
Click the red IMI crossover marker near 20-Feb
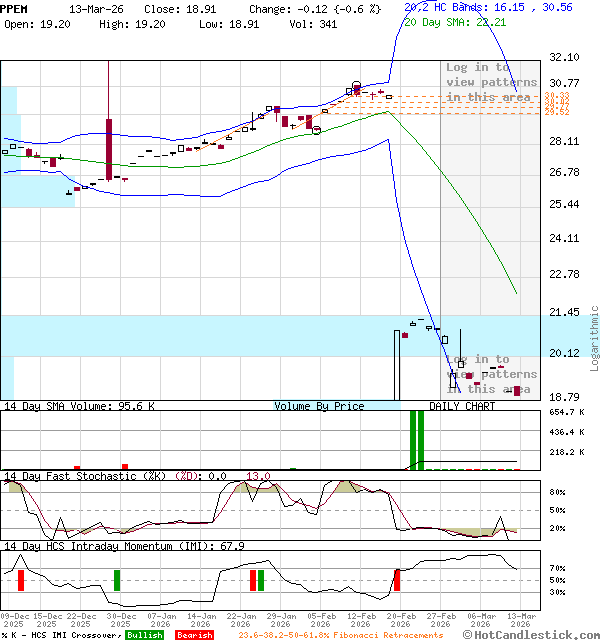pos(396,580)
